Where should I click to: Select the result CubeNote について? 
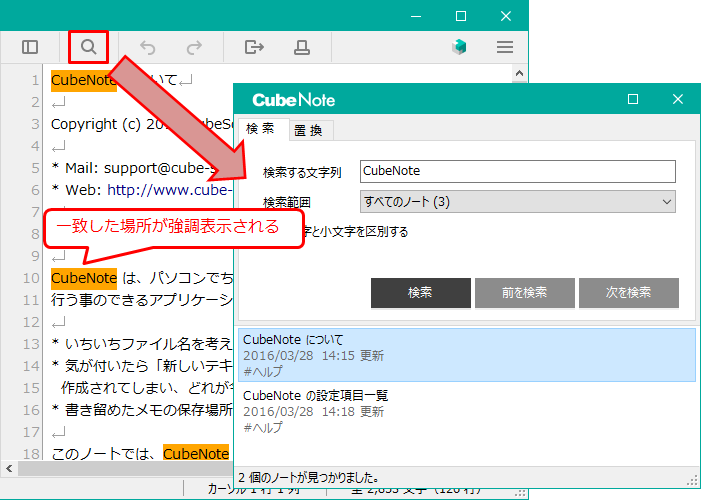[x=467, y=355]
